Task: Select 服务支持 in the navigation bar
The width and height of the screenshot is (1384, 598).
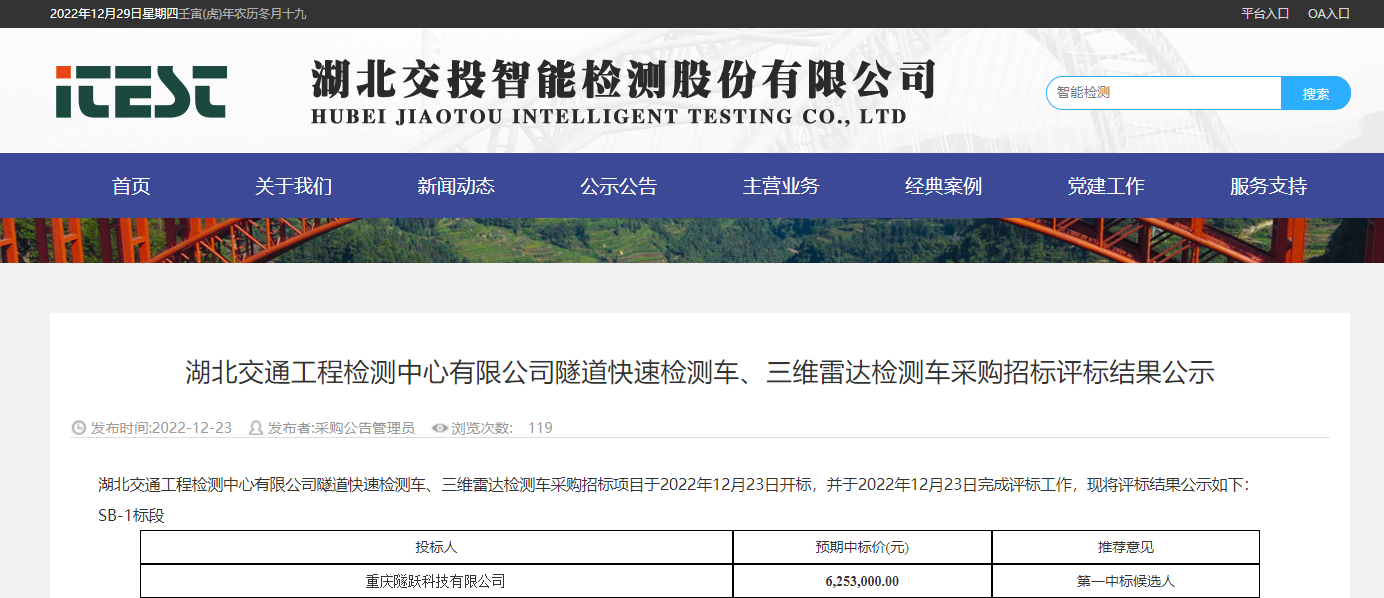Action: click(1269, 186)
